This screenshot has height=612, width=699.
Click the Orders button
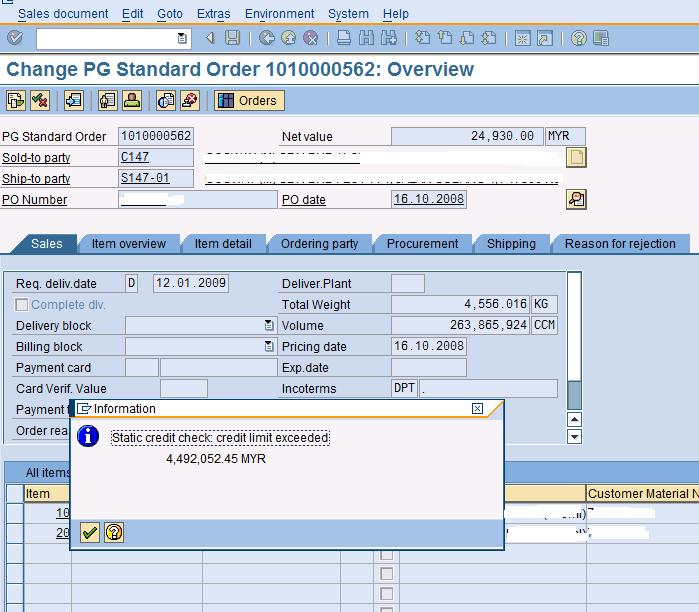(249, 100)
